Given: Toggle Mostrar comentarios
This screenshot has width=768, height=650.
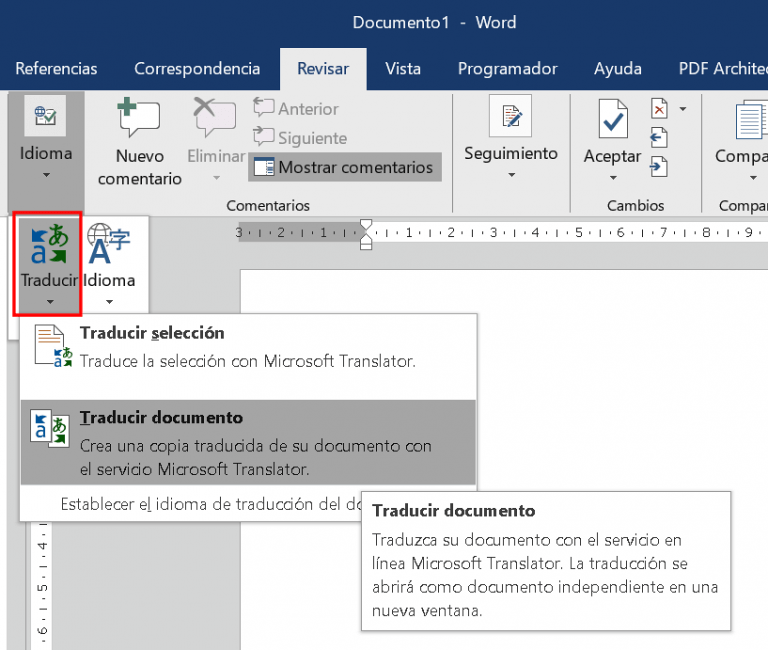Looking at the screenshot, I should point(345,168).
